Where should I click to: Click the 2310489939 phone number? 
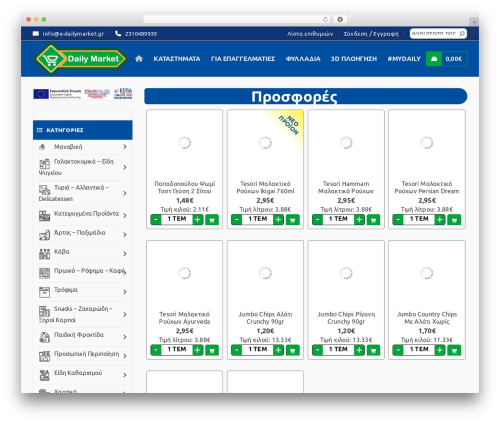(141, 34)
